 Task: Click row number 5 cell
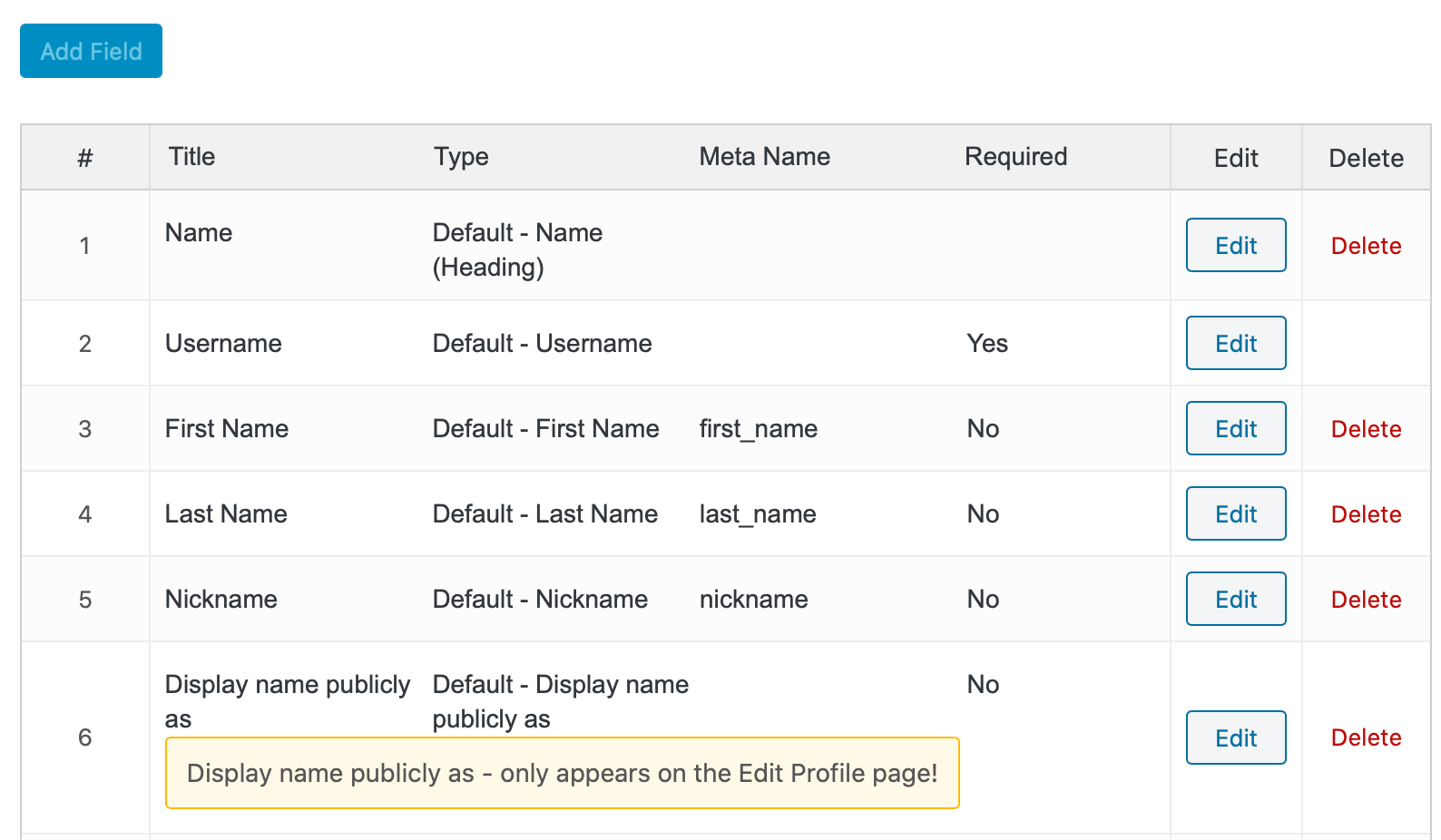(x=85, y=600)
